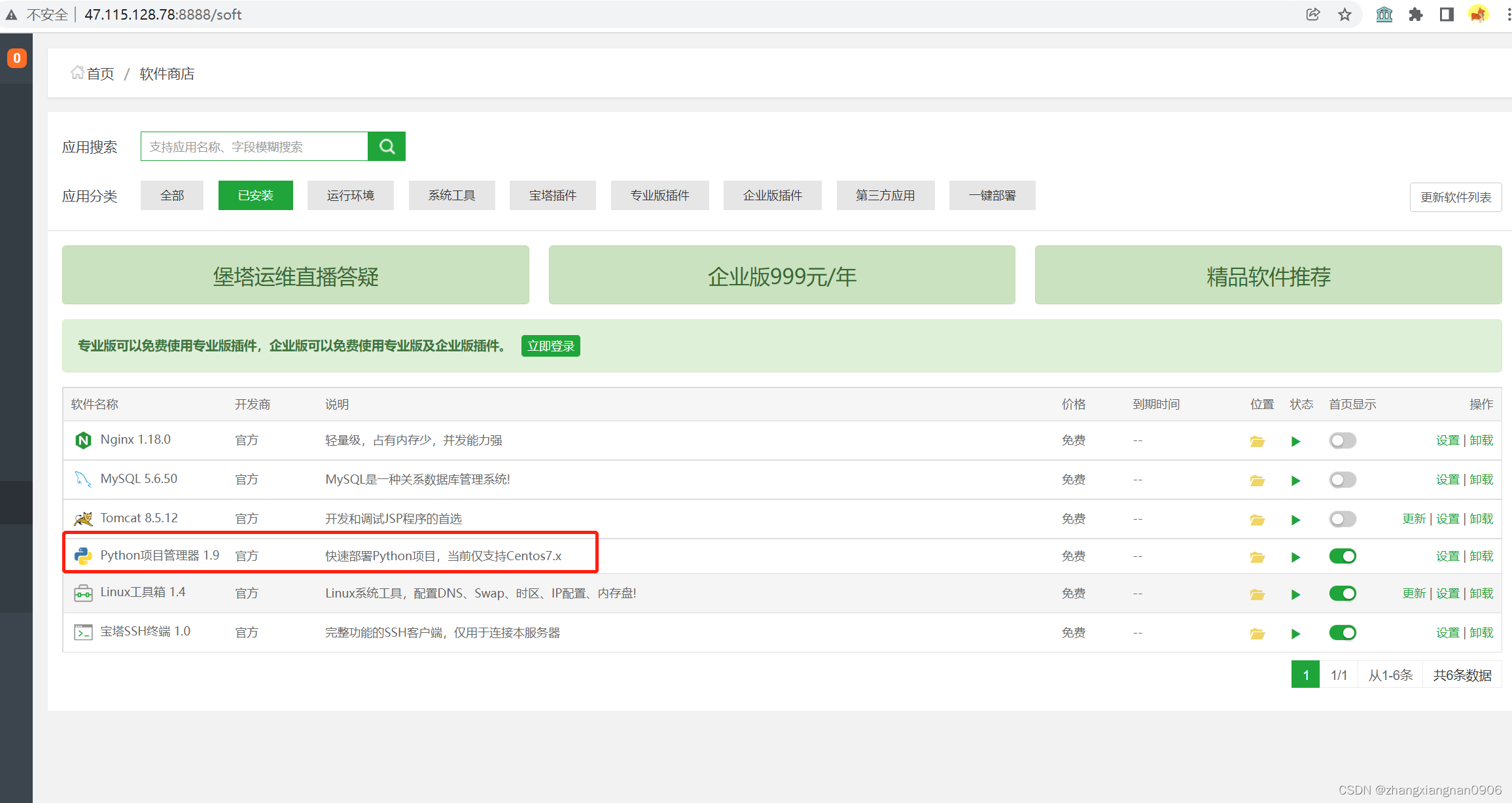Click the 立即登录 button

tap(550, 346)
